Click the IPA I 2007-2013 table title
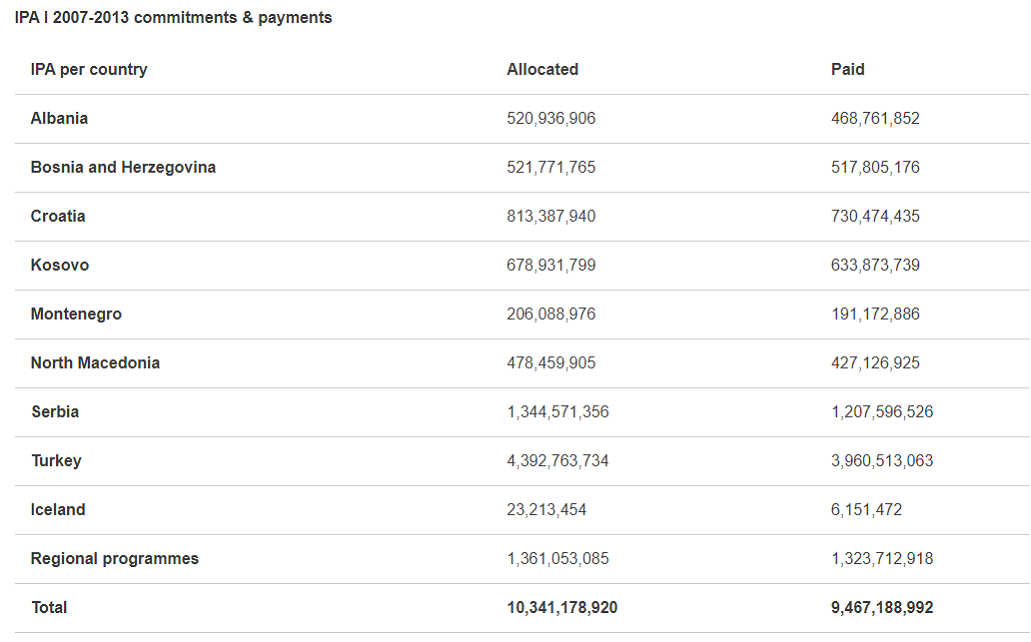1031x642 pixels. [173, 18]
